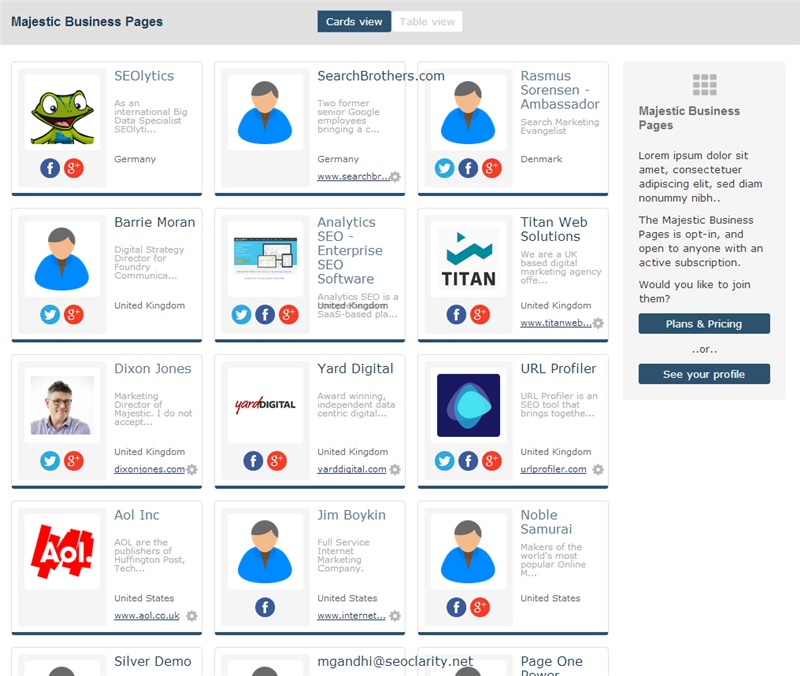The image size is (800, 676).
Task: Click the URL Profiler logo thumbnail
Action: [x=468, y=406]
